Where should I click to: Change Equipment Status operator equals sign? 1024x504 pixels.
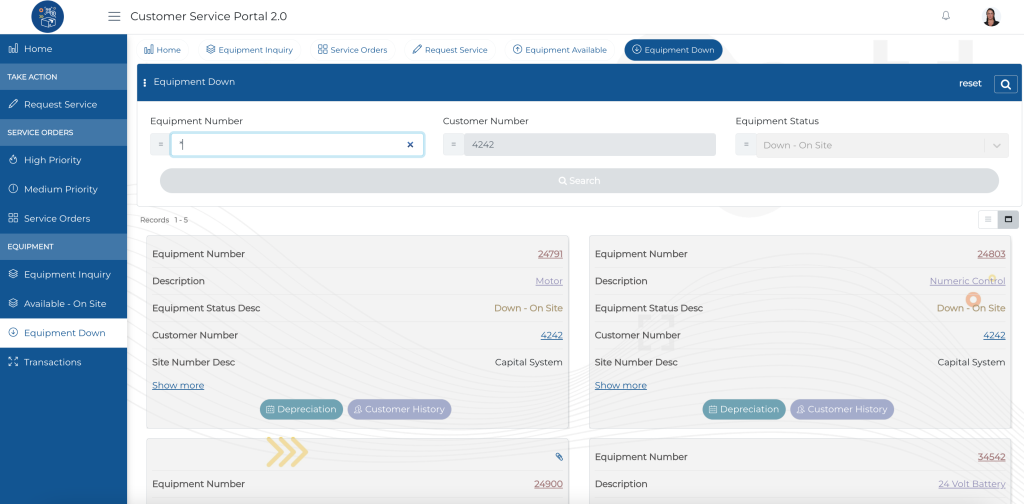746,145
